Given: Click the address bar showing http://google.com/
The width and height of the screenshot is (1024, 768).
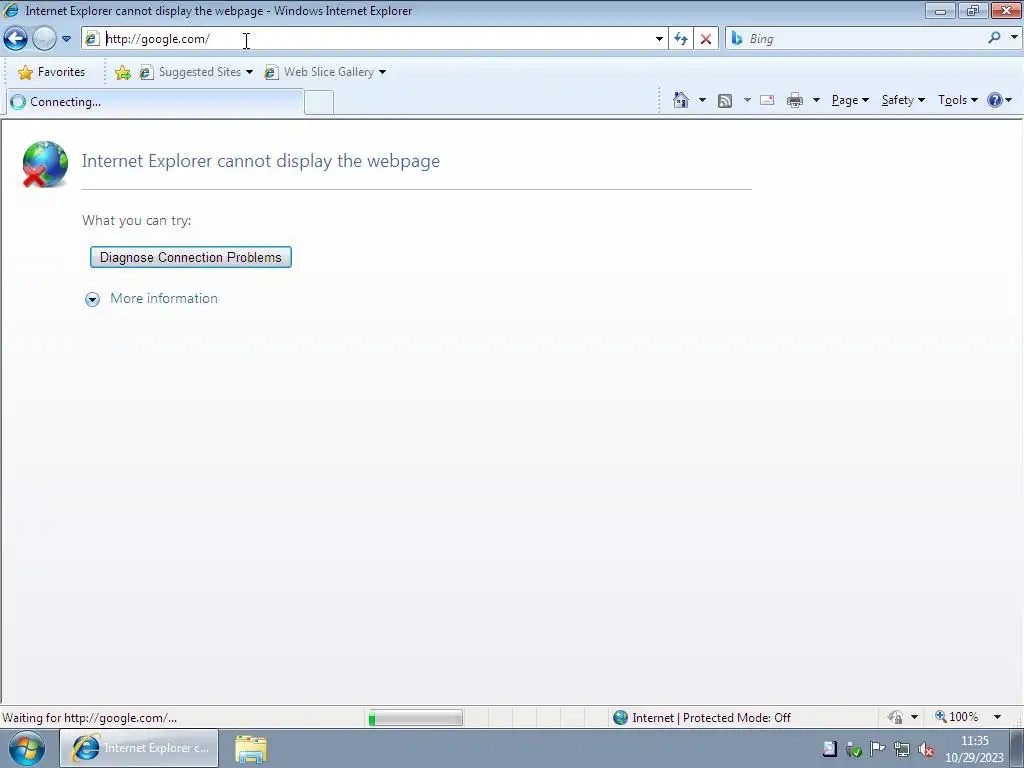Looking at the screenshot, I should (376, 39).
